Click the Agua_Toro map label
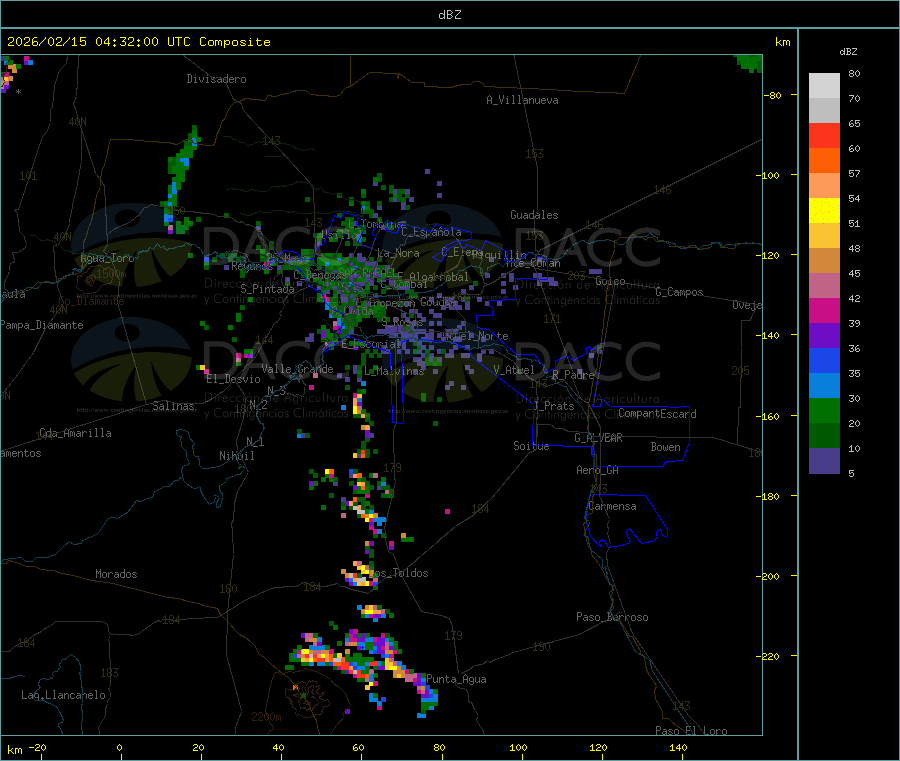This screenshot has width=900, height=761. (x=107, y=258)
